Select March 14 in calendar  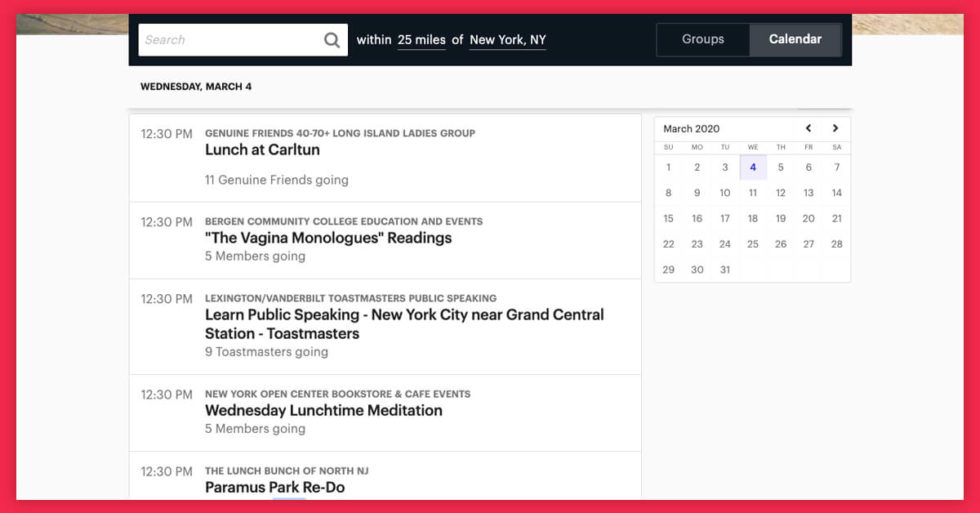(837, 193)
